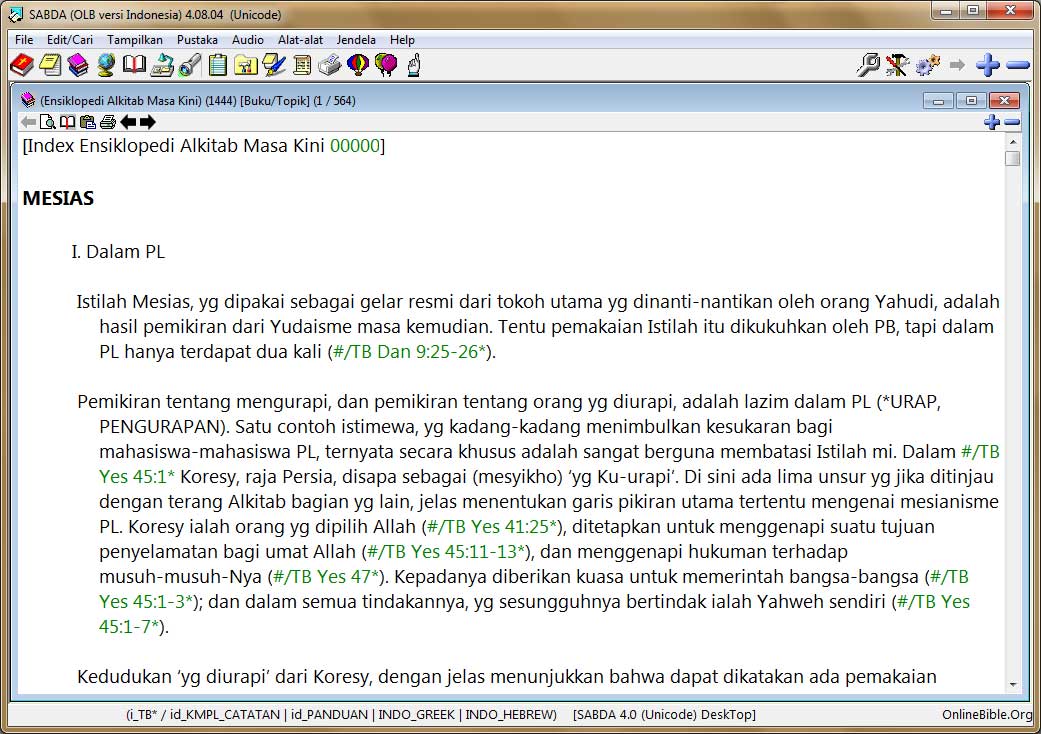Click the small blue plus in Ensiklopedi window

(992, 122)
